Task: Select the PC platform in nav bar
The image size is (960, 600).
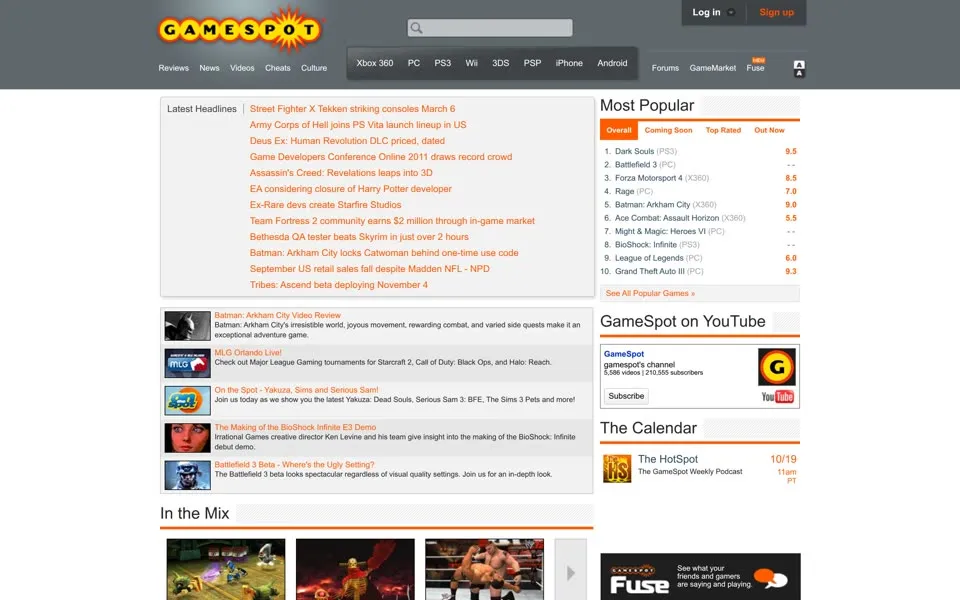Action: click(x=414, y=63)
